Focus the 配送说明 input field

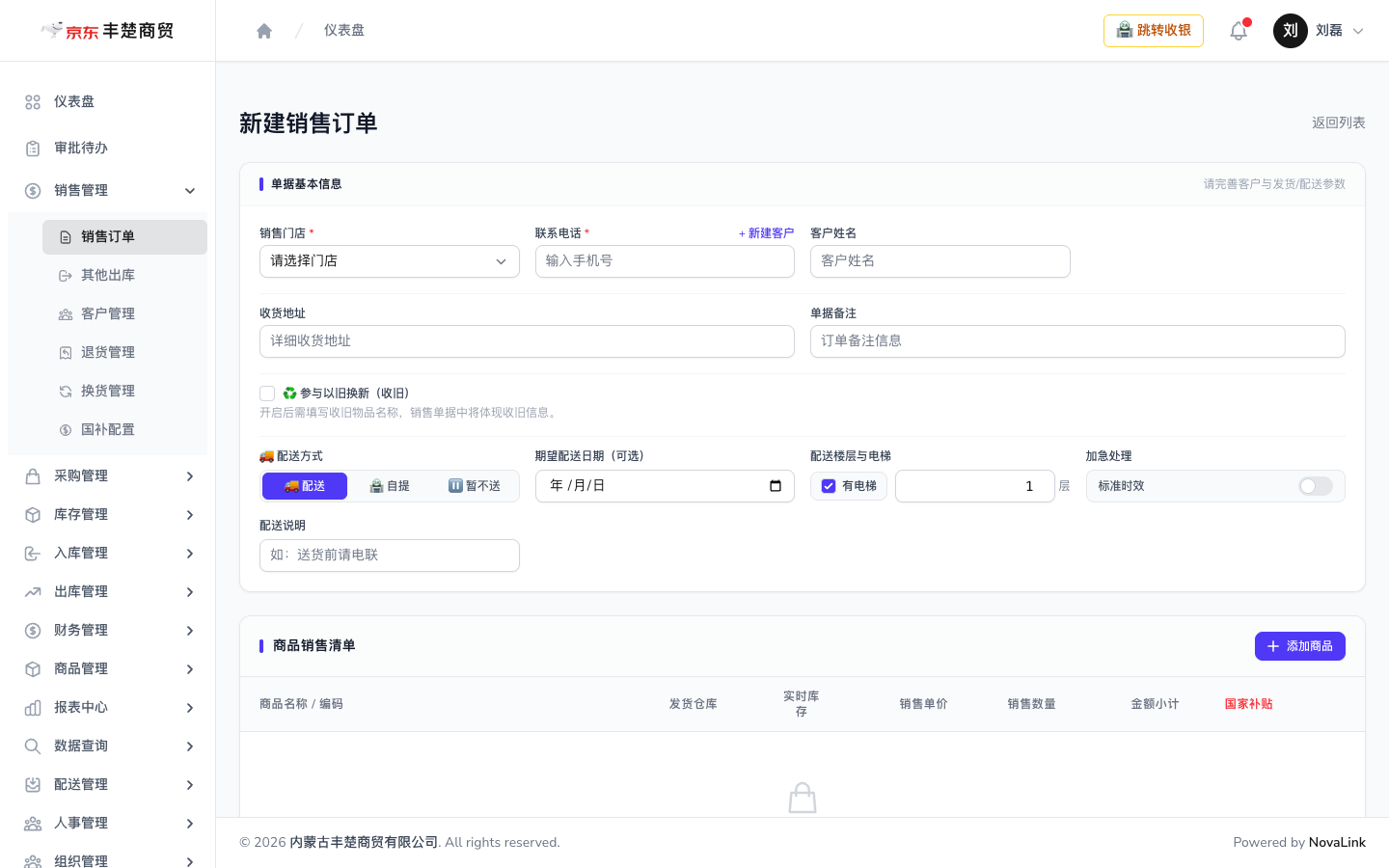pyautogui.click(x=390, y=556)
